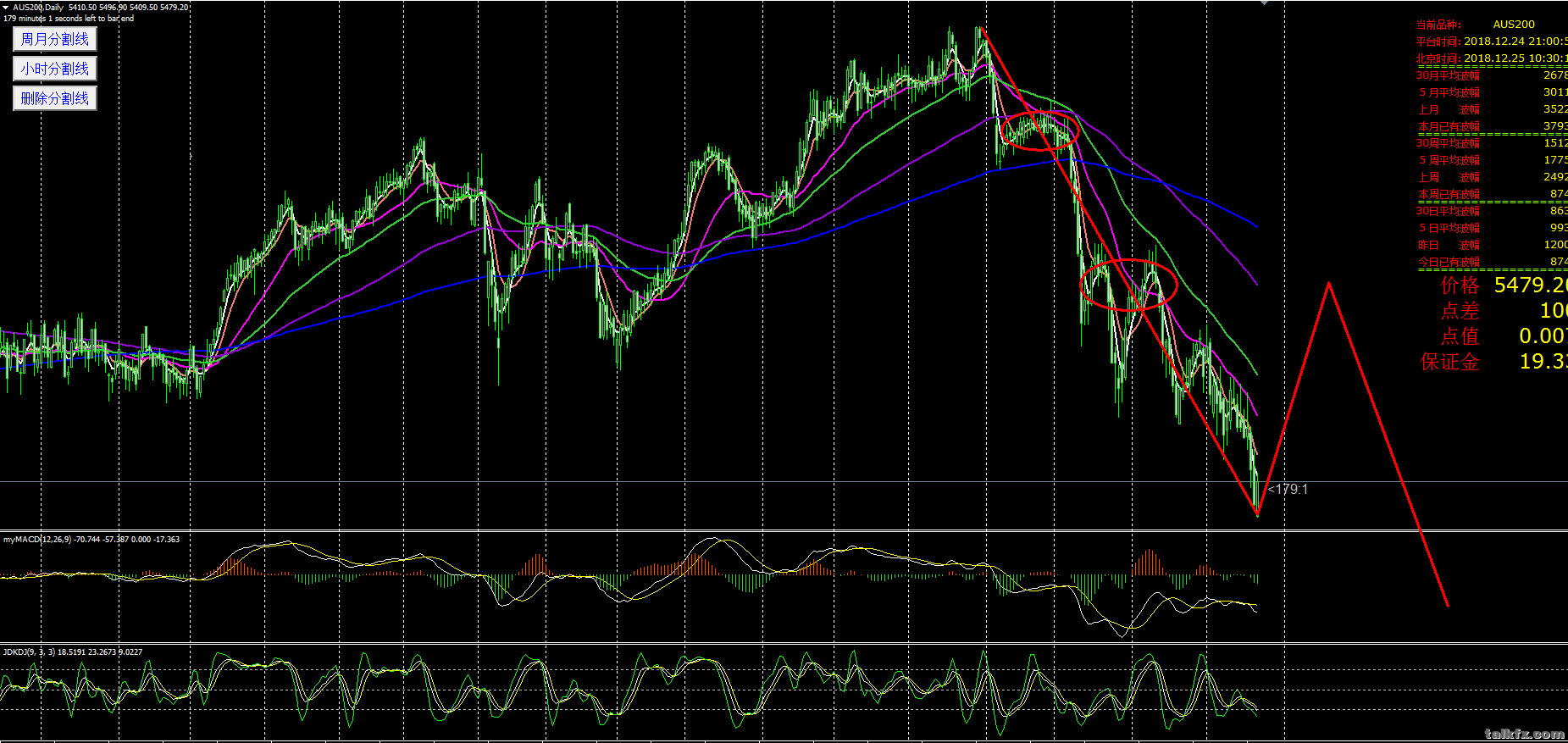Image resolution: width=1568 pixels, height=743 pixels.
Task: Open the triangle arrow beside AUS200,Daily
Action: 5,7
